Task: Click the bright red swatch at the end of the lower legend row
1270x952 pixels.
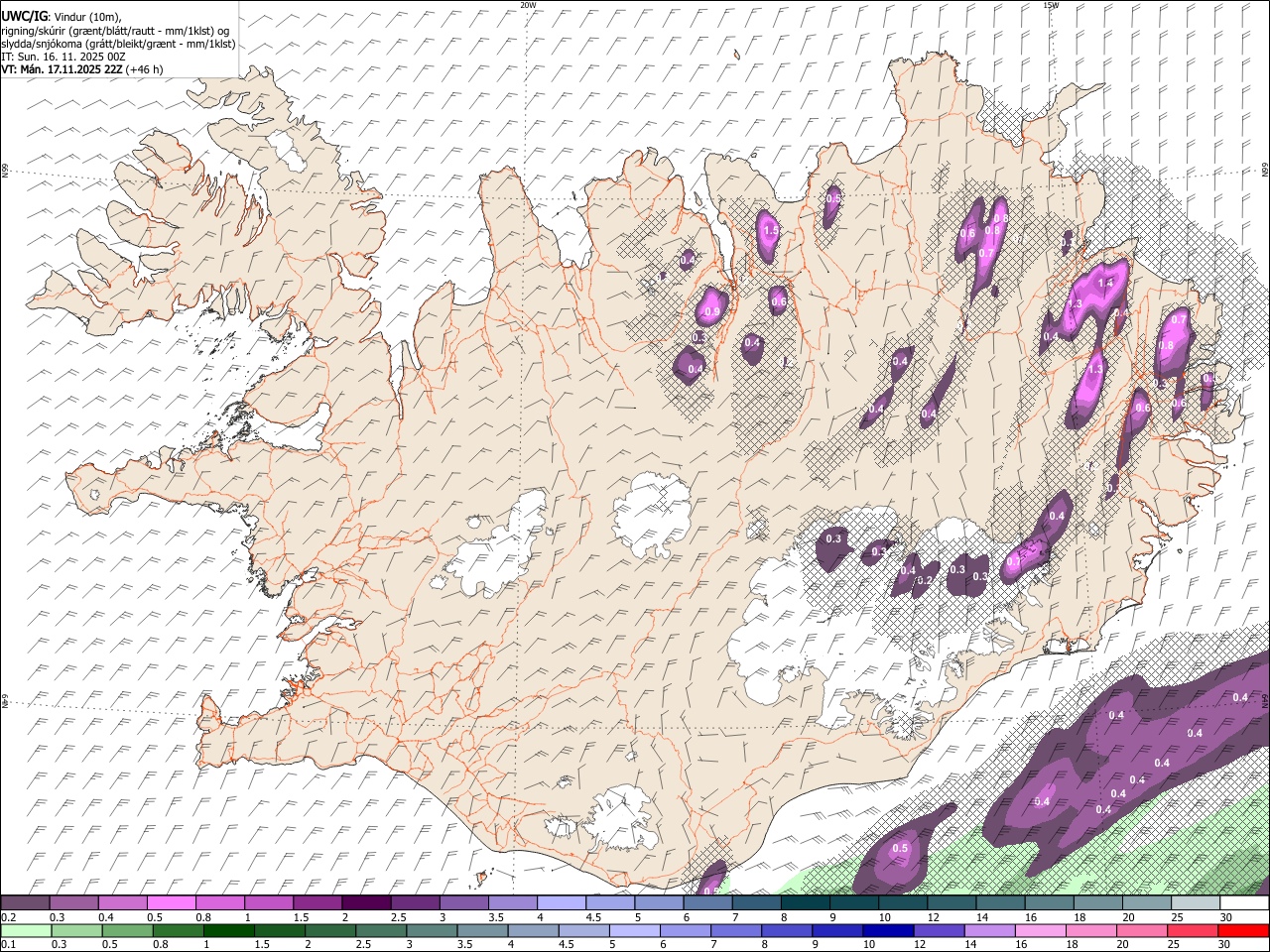Action: [x=1242, y=931]
